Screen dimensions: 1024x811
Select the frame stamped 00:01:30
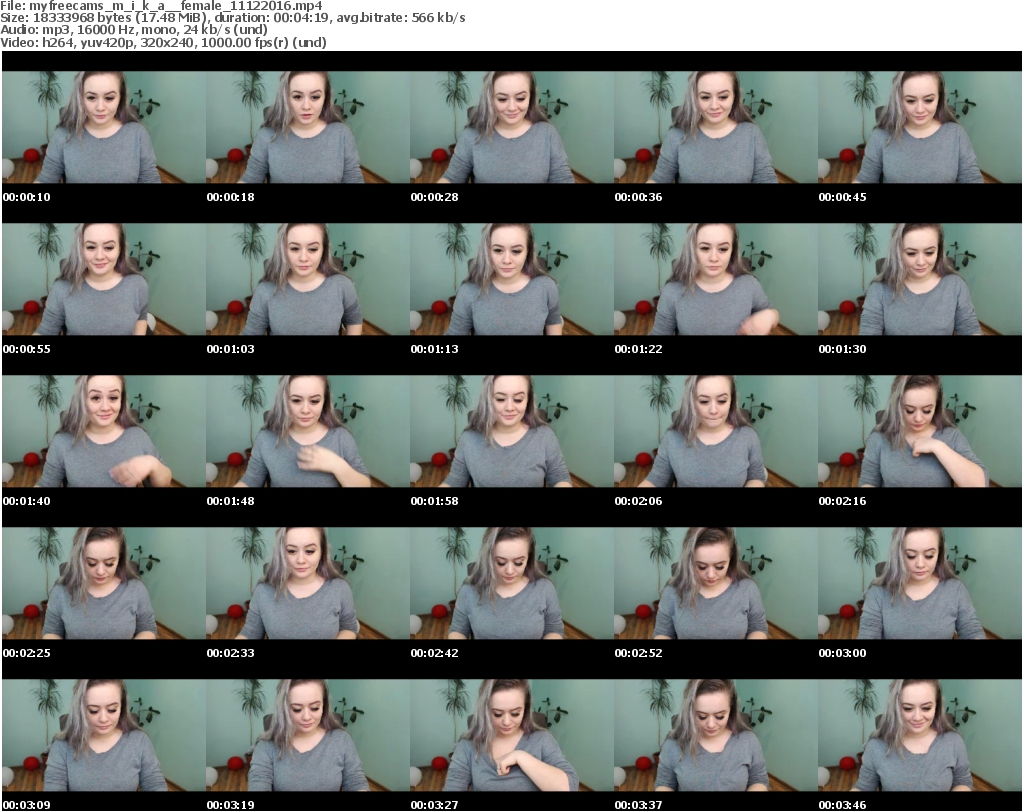pyautogui.click(x=920, y=279)
